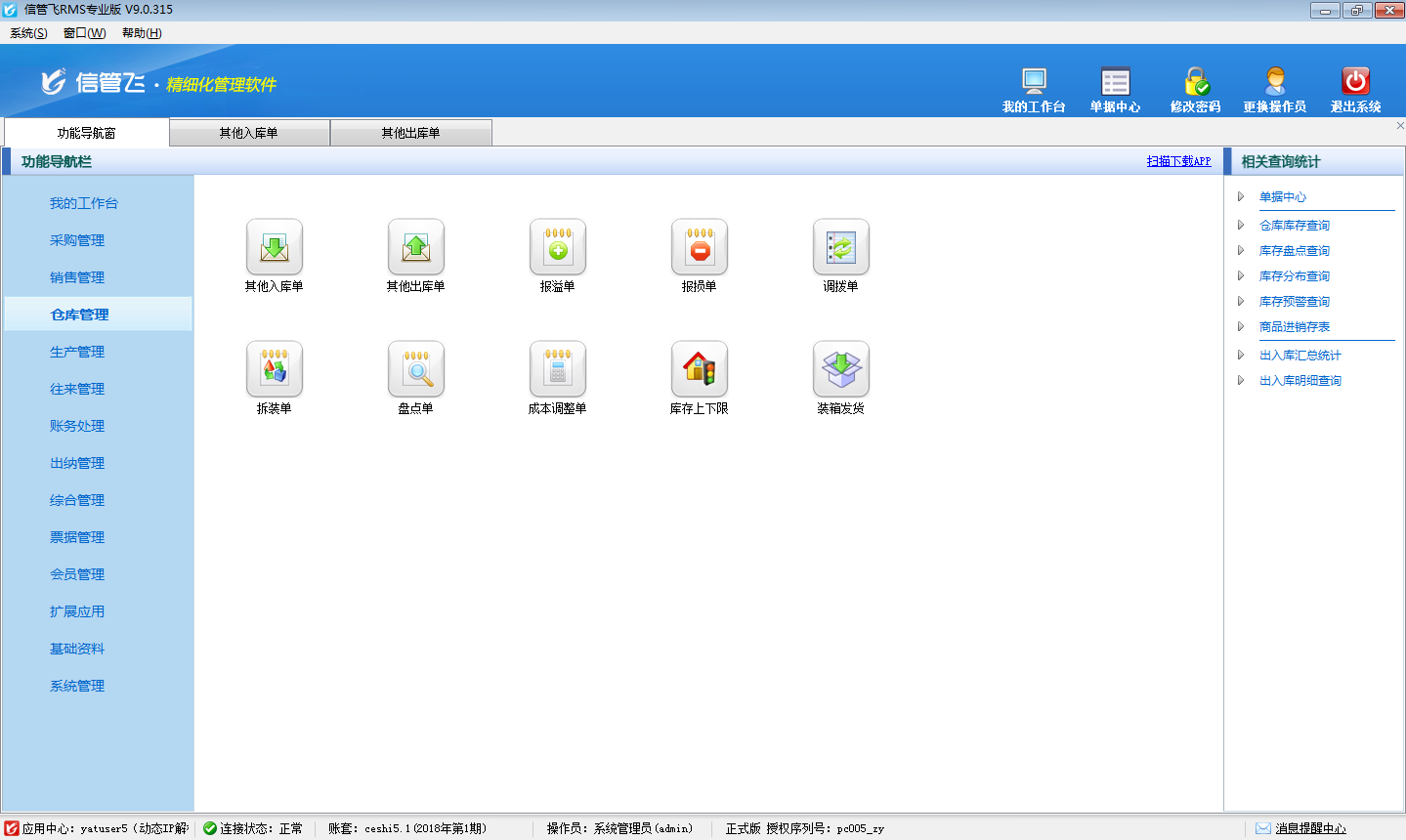This screenshot has width=1406, height=840.
Task: Switch to the 其他出库单 tab
Action: coord(410,133)
